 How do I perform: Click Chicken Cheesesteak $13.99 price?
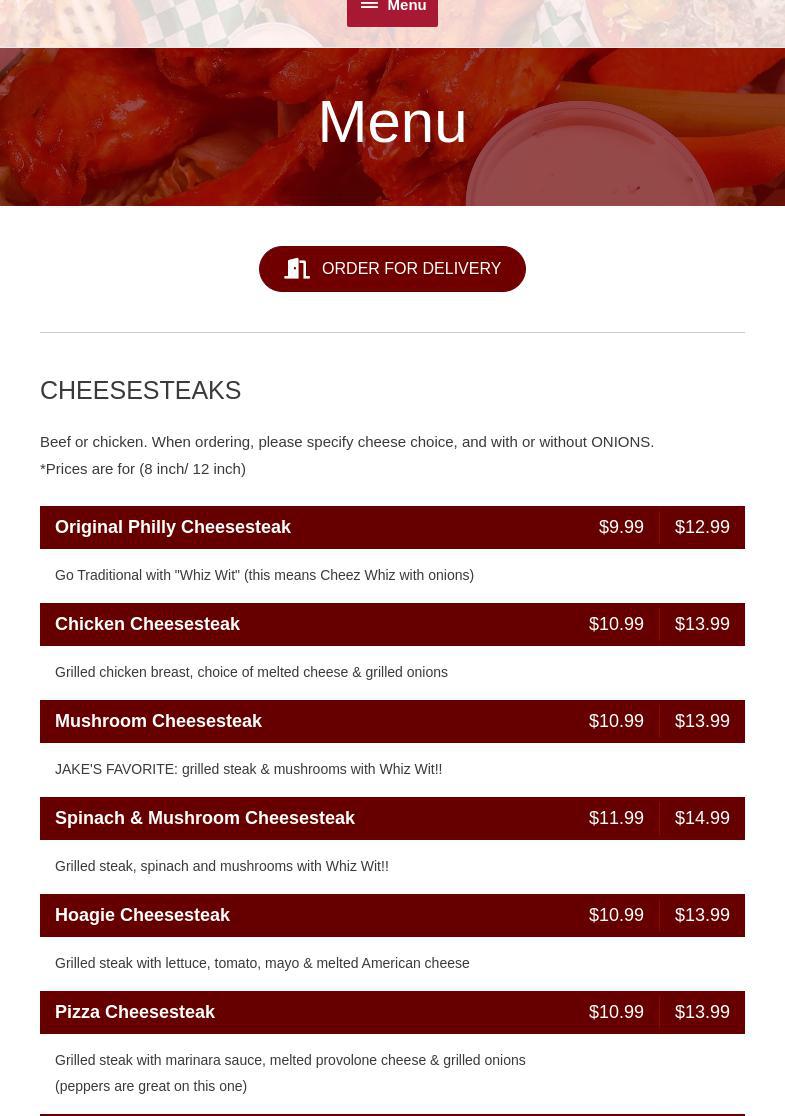pos(701,624)
